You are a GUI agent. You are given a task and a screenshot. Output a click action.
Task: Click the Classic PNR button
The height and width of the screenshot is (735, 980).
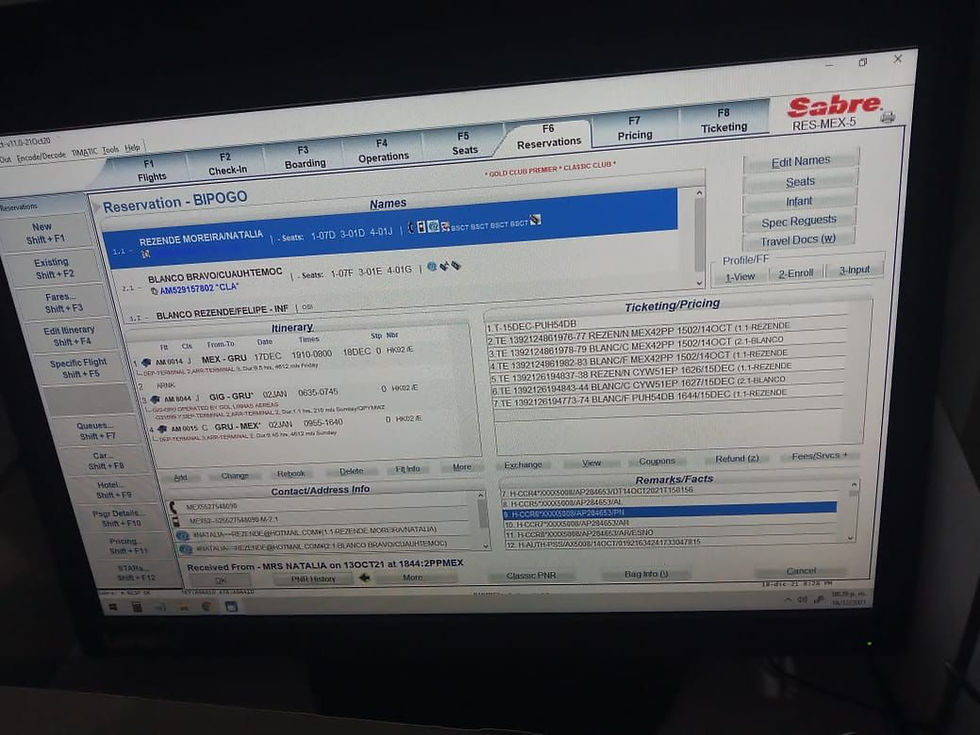[x=531, y=576]
